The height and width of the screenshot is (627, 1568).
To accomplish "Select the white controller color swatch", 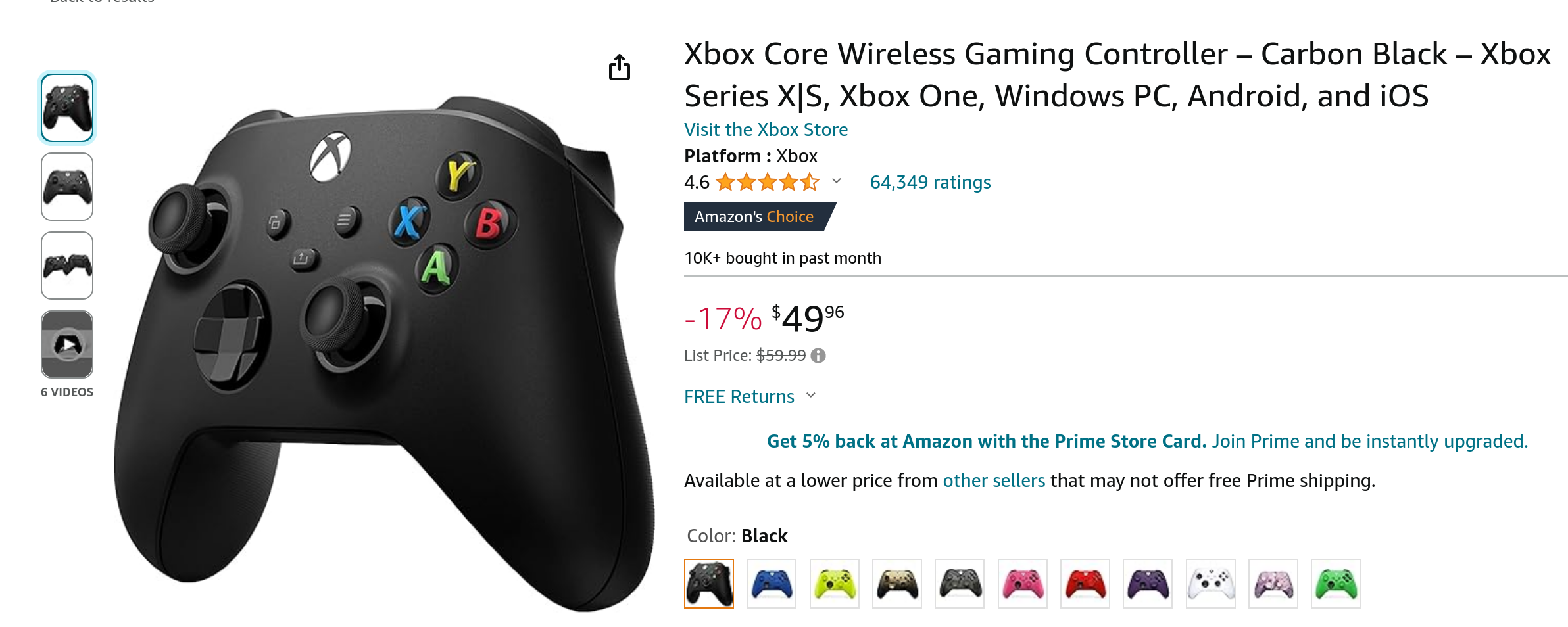I will (1211, 584).
